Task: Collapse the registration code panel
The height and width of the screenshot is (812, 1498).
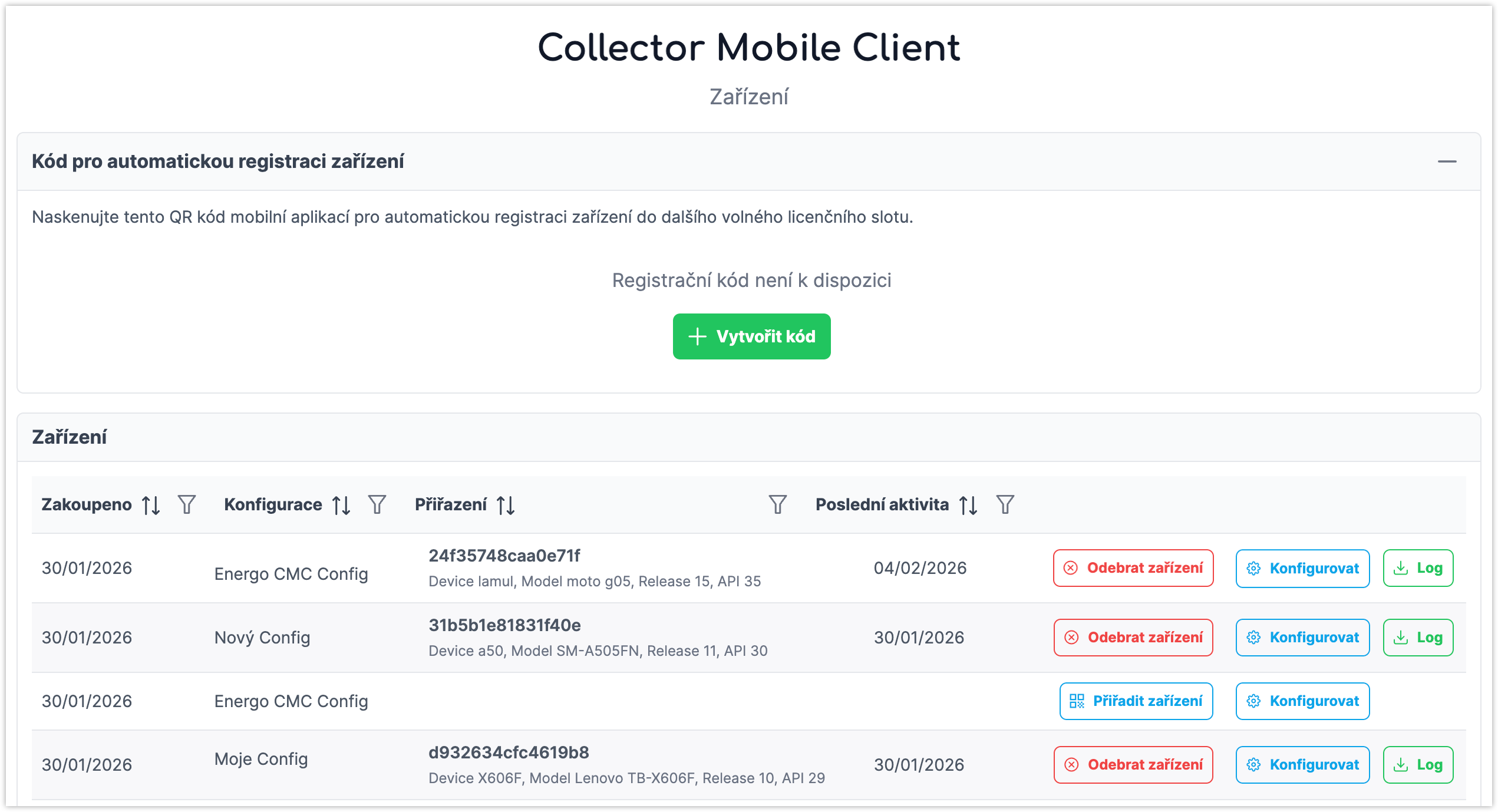Action: (x=1447, y=161)
